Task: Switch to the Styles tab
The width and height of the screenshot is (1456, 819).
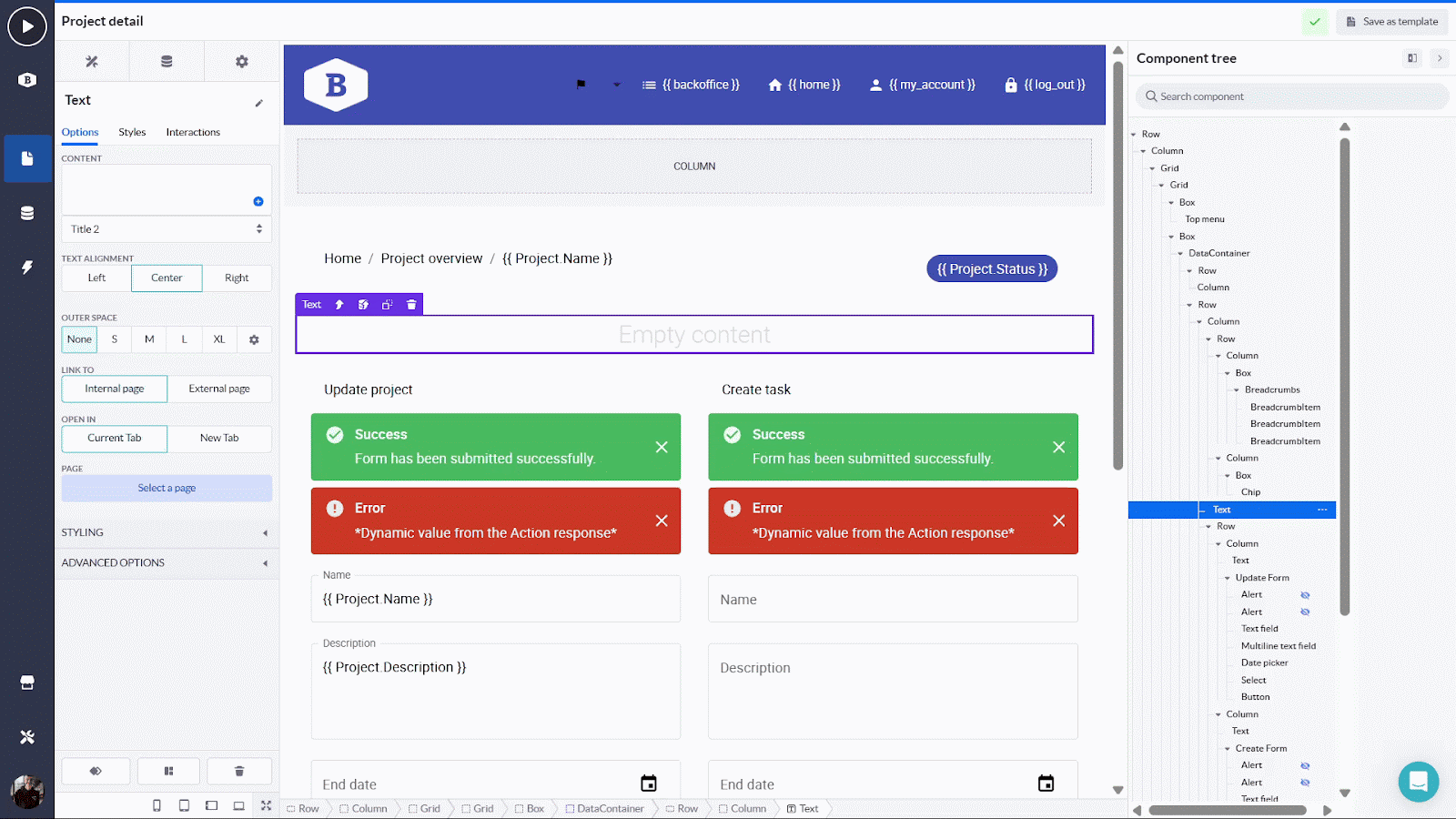Action: [x=132, y=133]
